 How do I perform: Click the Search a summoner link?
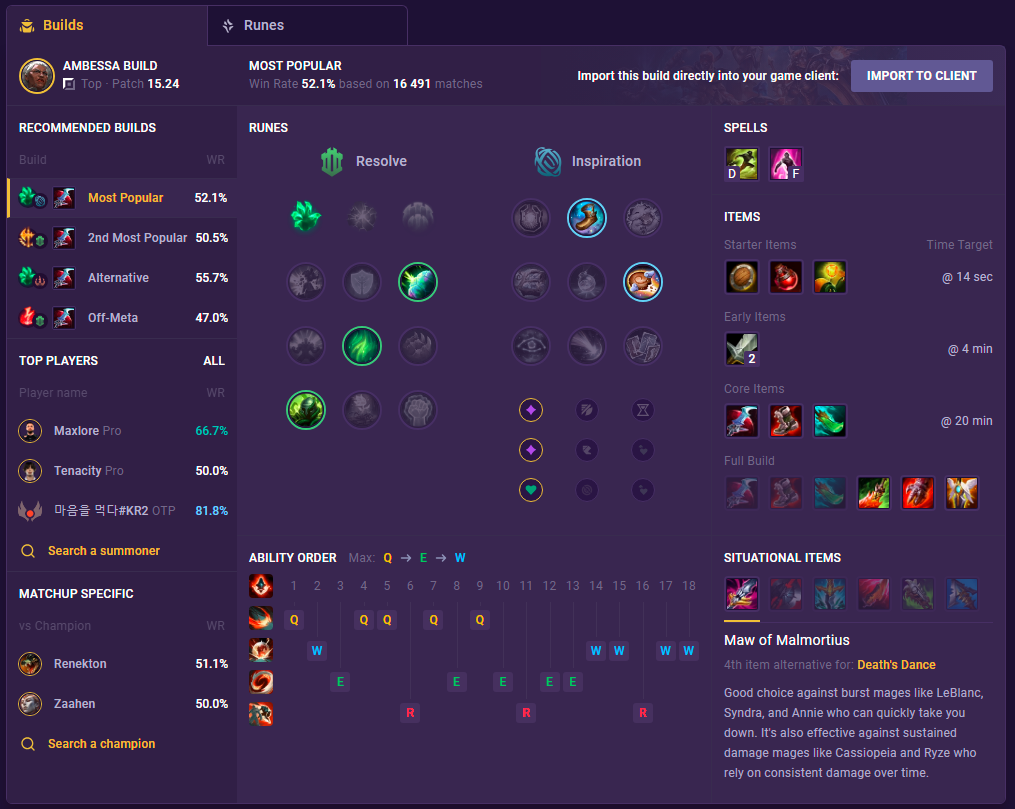click(104, 551)
